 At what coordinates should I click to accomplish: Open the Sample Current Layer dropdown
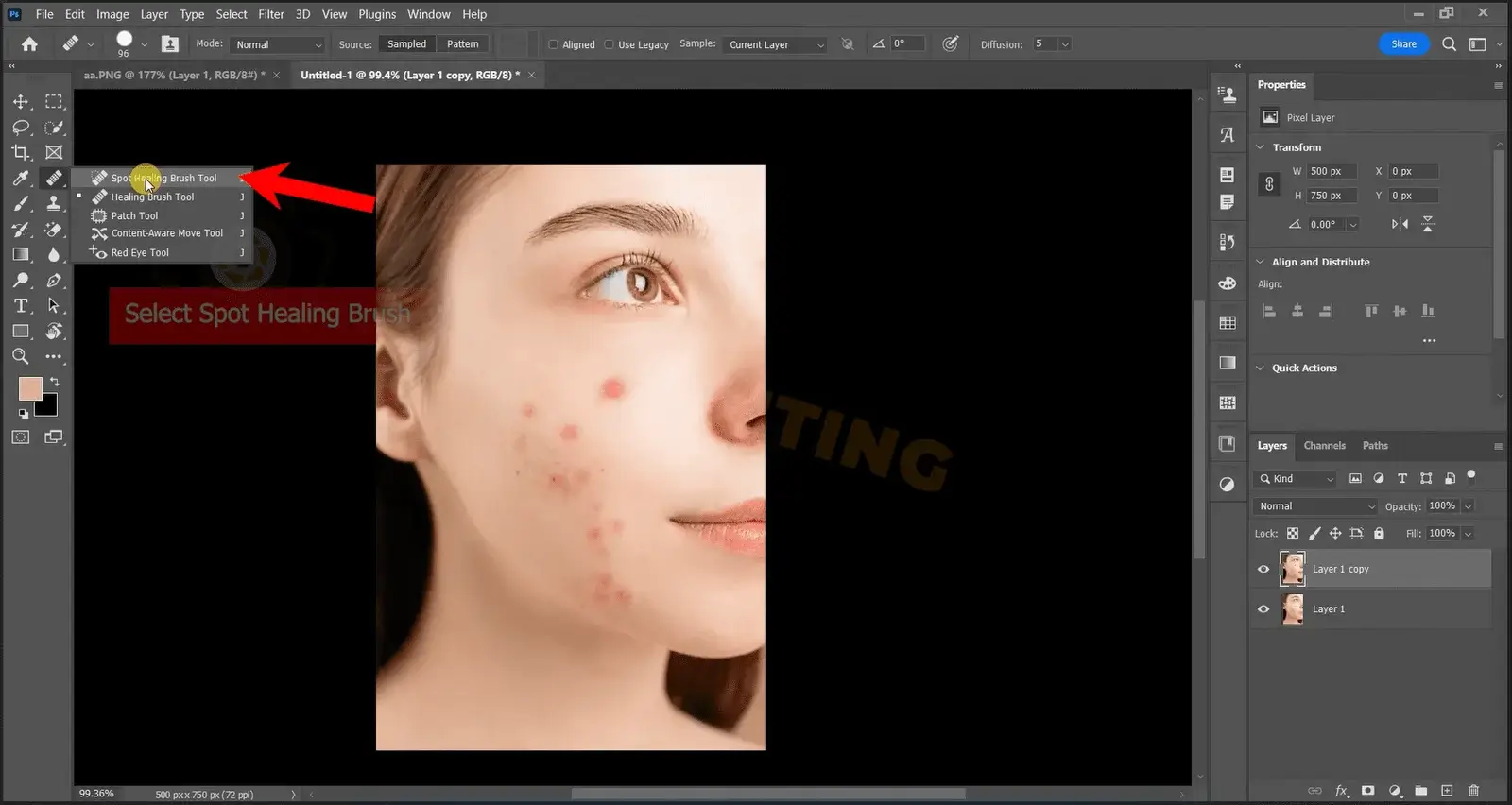coord(775,44)
